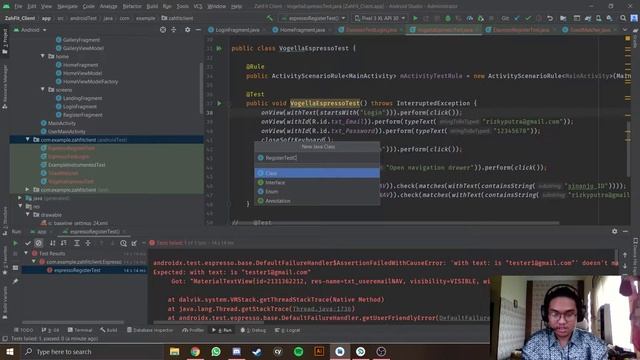Open the Pixel 3 XL device dropdown
The image size is (640, 360).
(x=380, y=18)
